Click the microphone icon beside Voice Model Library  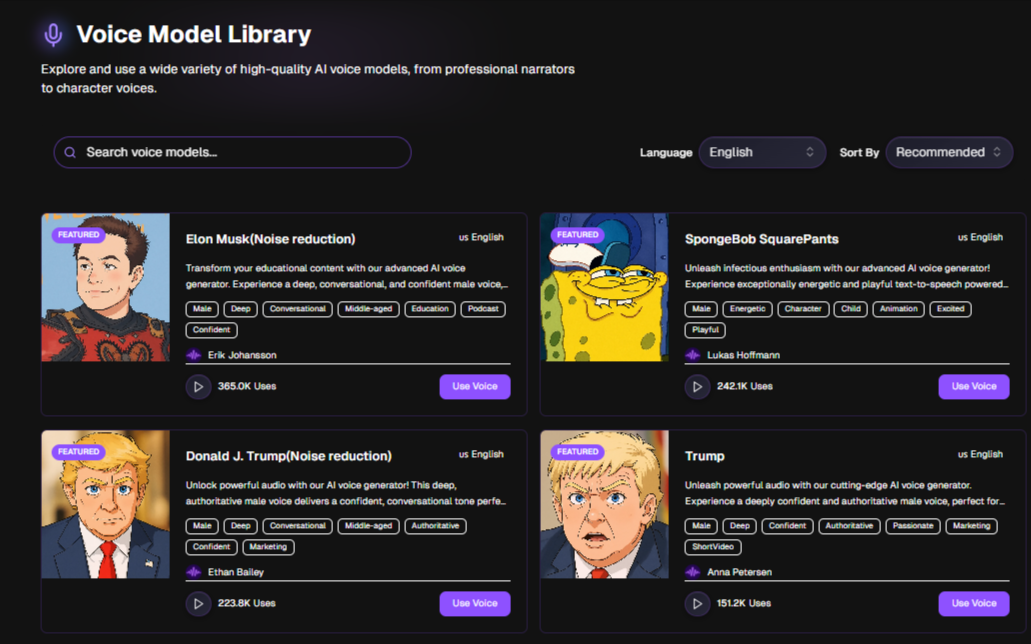[x=53, y=34]
